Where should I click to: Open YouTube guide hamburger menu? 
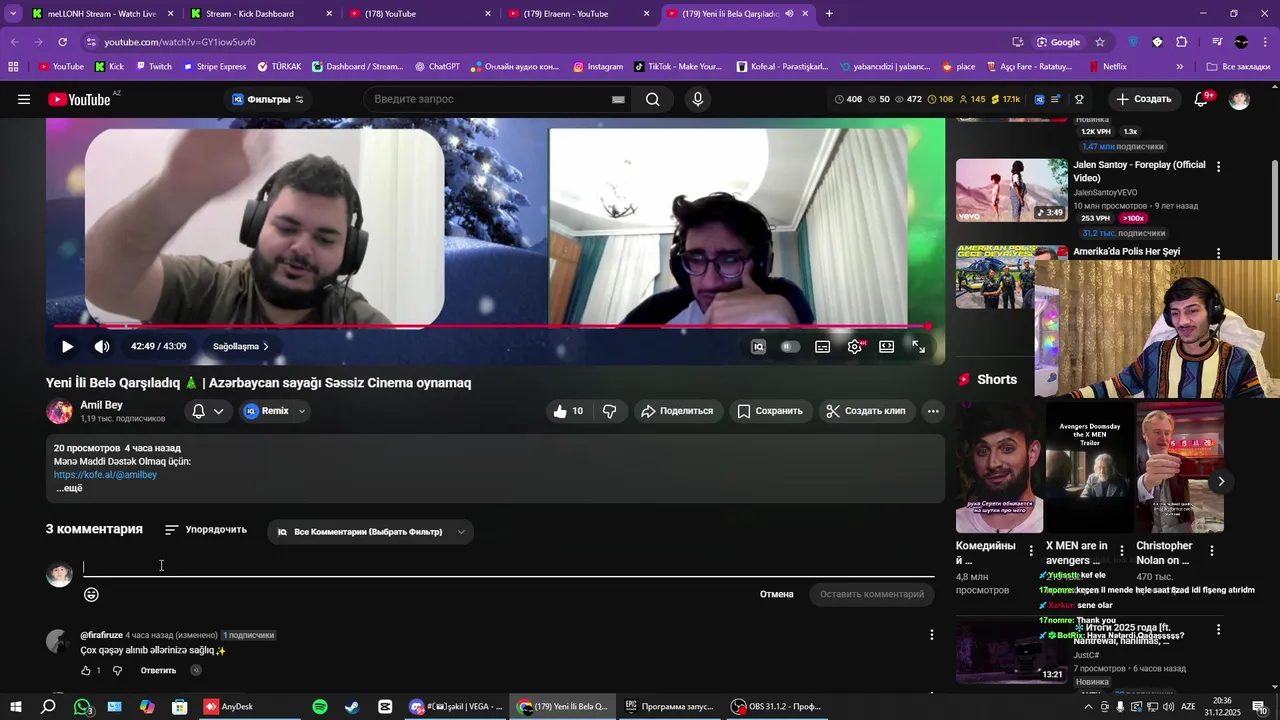[x=24, y=99]
